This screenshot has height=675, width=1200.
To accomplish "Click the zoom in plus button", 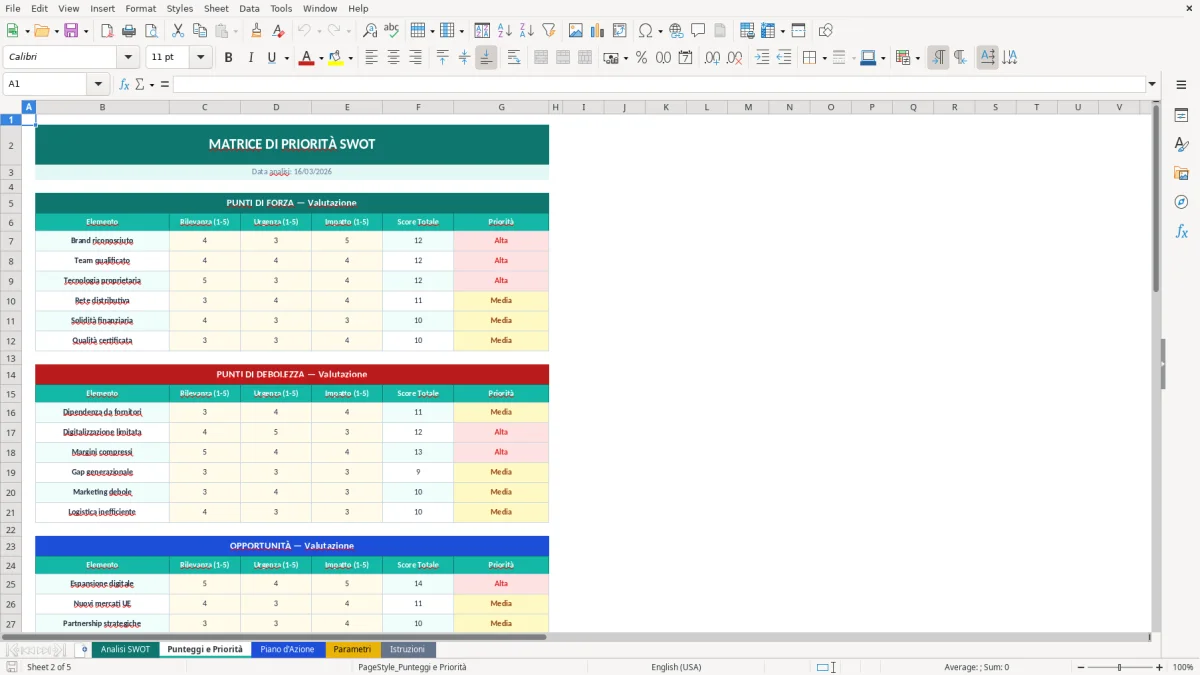I will (x=1159, y=667).
